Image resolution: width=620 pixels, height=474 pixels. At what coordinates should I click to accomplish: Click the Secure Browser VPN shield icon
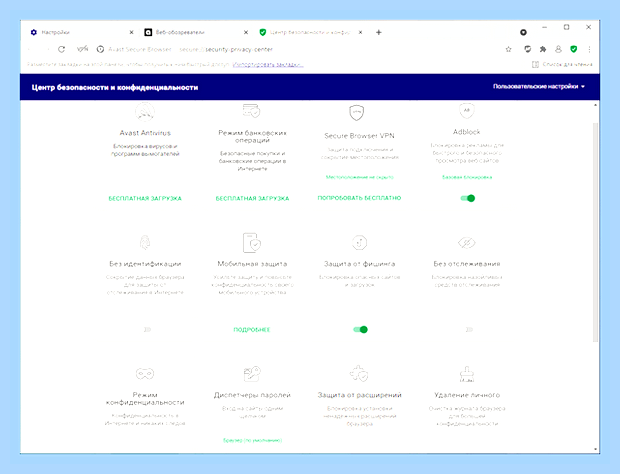click(357, 113)
